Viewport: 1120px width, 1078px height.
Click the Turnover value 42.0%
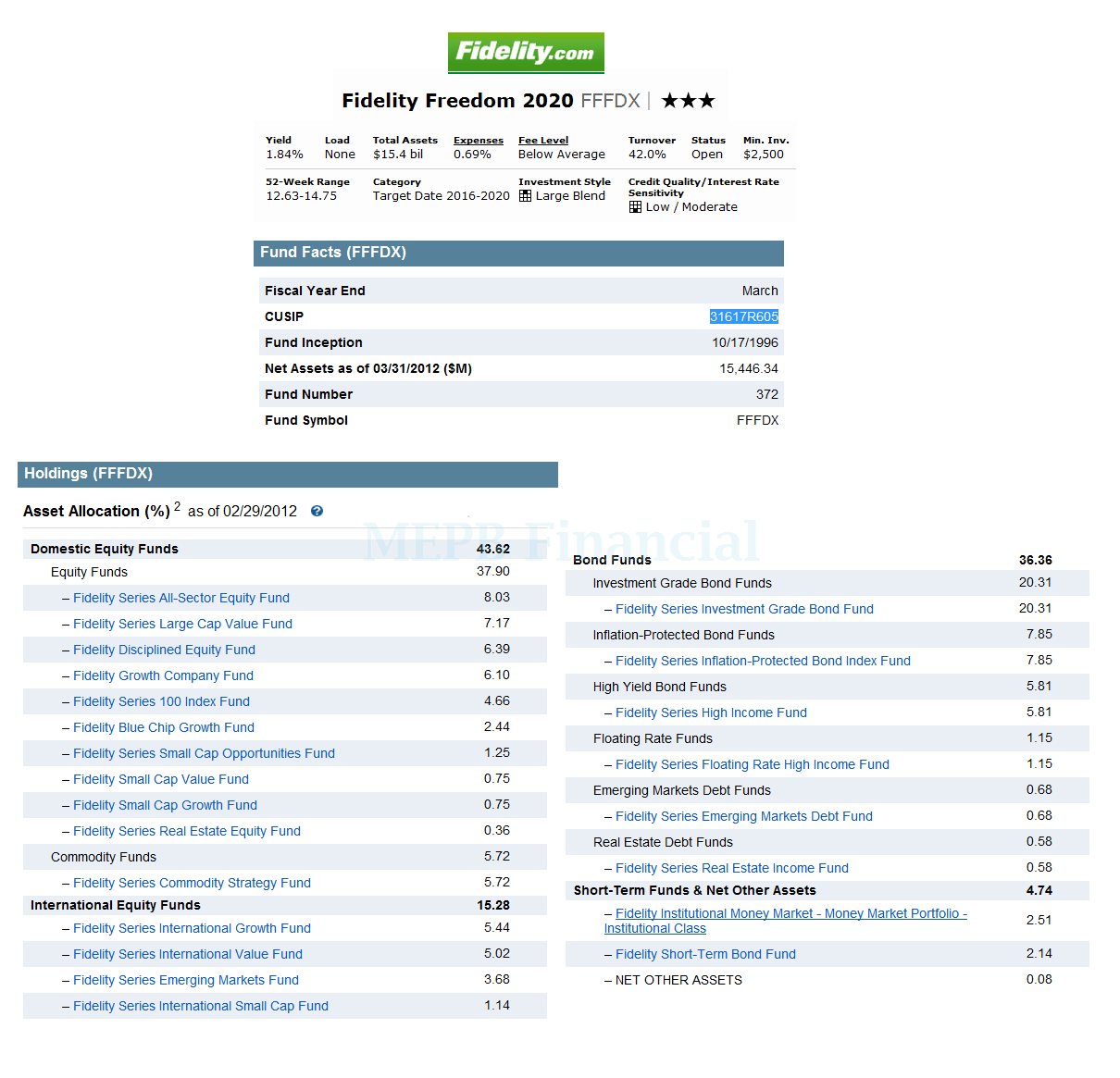647,155
